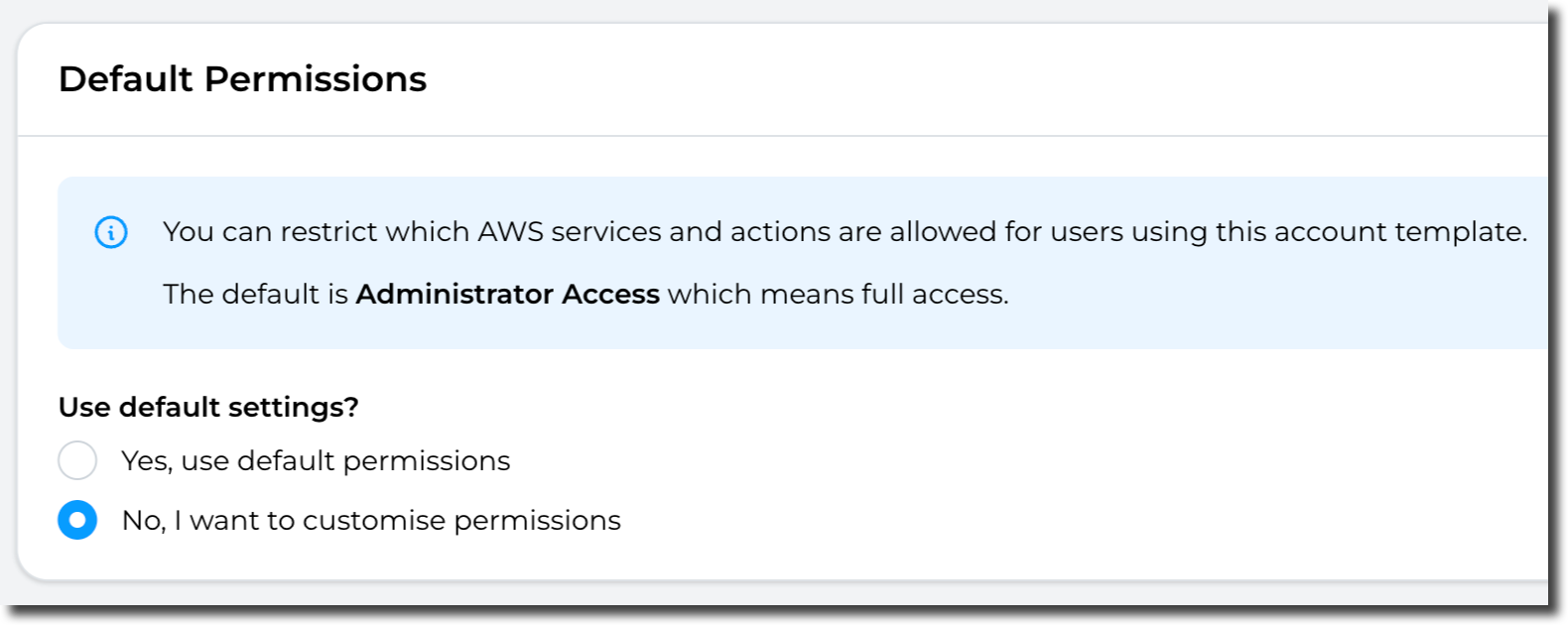1568x625 pixels.
Task: Click the sentence starting "You can restrict"
Action: pos(844,231)
